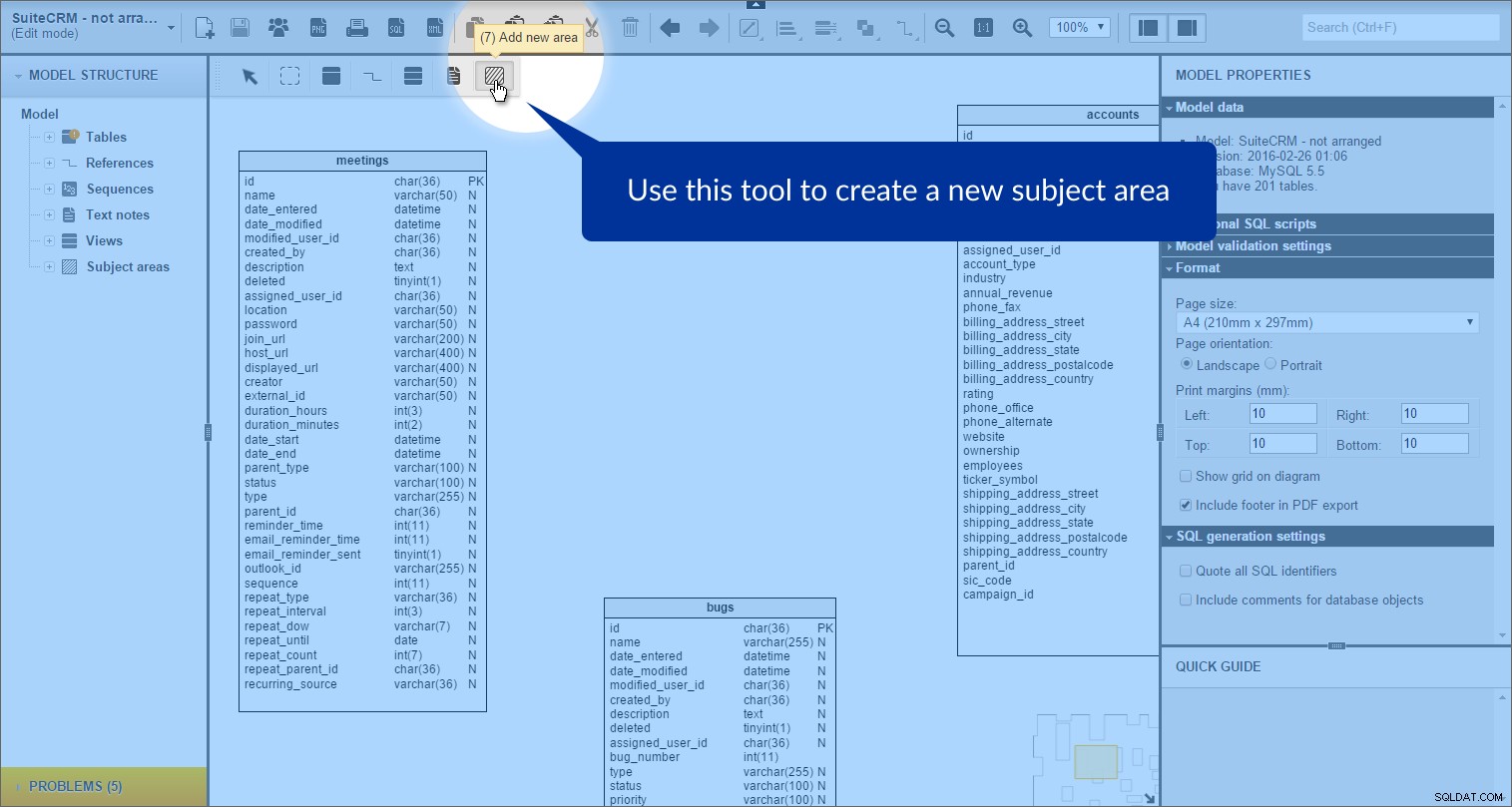Click the cut (scissors) icon
1512x807 pixels.
tap(593, 28)
